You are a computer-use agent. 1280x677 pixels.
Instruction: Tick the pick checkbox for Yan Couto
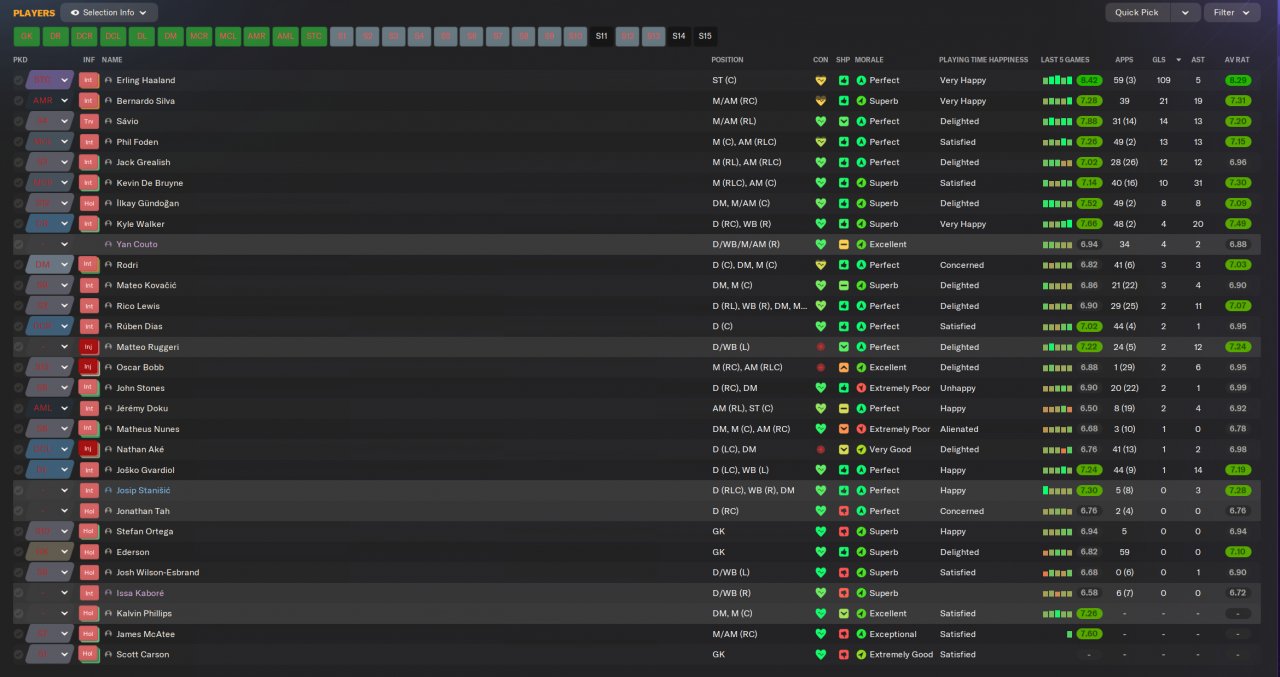tap(19, 244)
